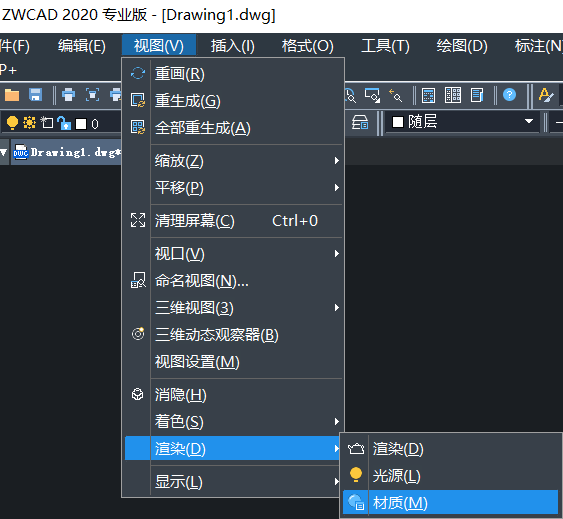Open the Properties panel toolbar icon
563x519 pixels.
(477, 96)
